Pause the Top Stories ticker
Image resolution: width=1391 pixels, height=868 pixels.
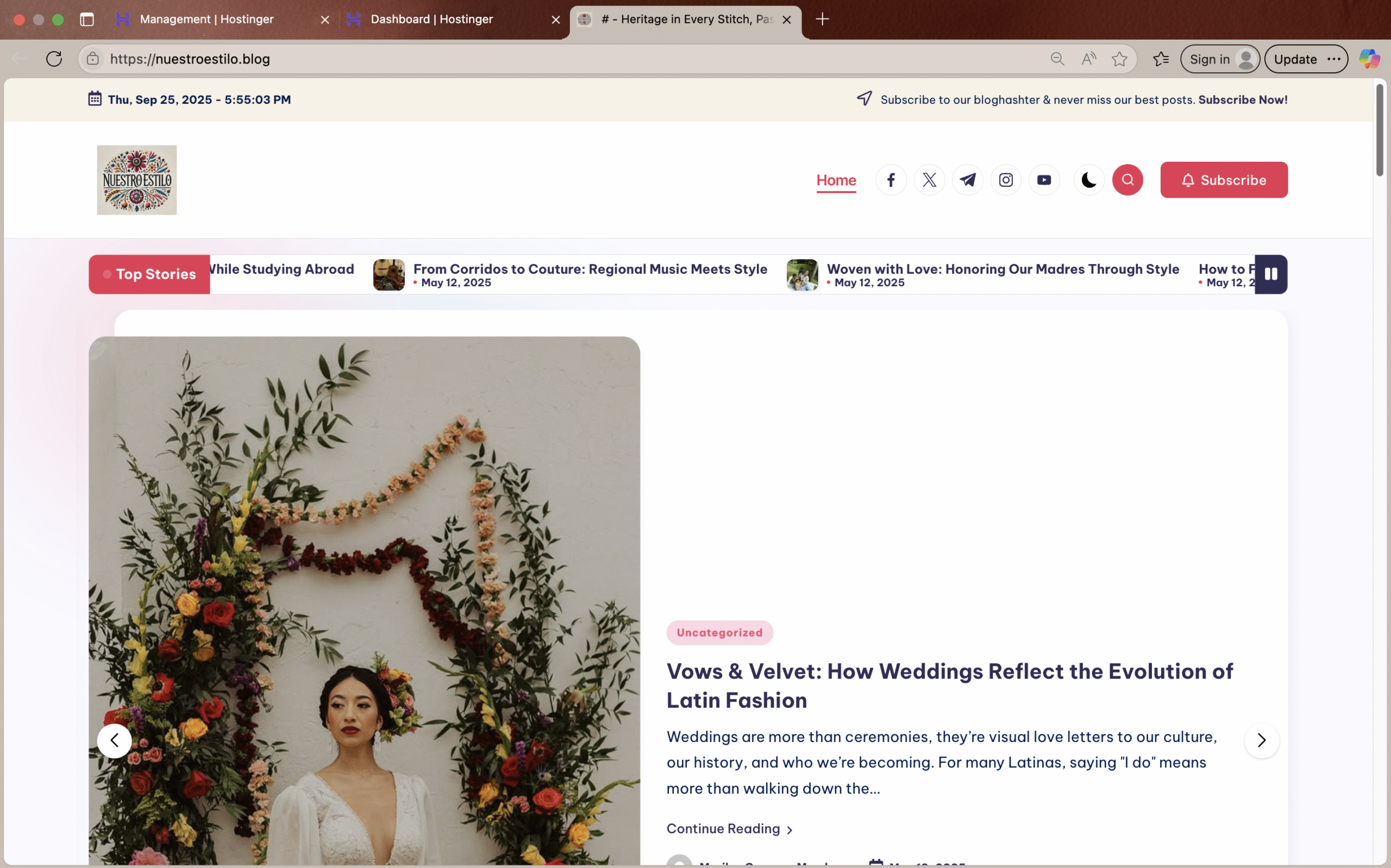1270,274
